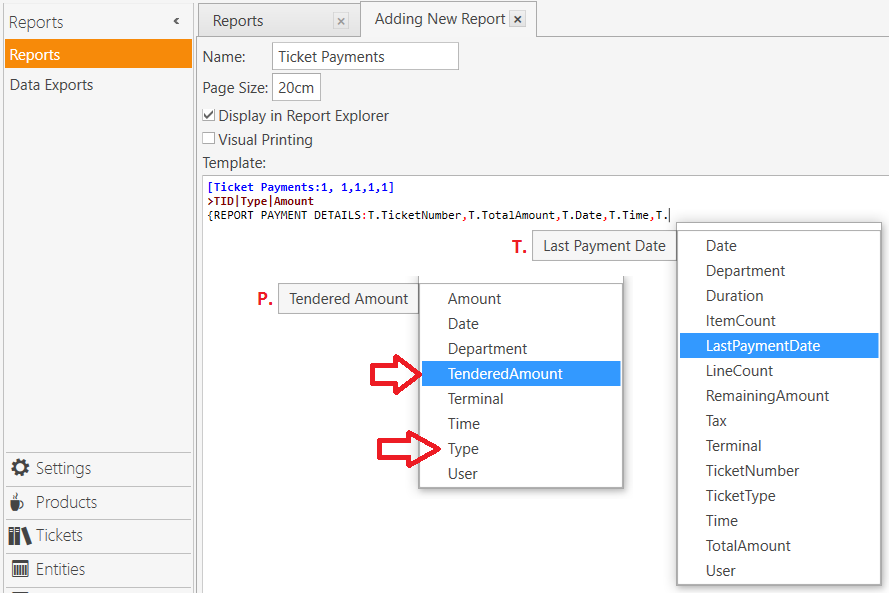
Task: Collapse the Reports sidebar panel arrow
Action: point(176,21)
